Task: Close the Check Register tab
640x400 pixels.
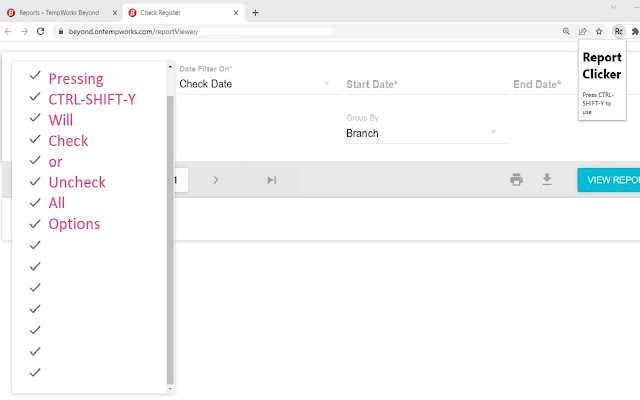Action: pos(236,13)
